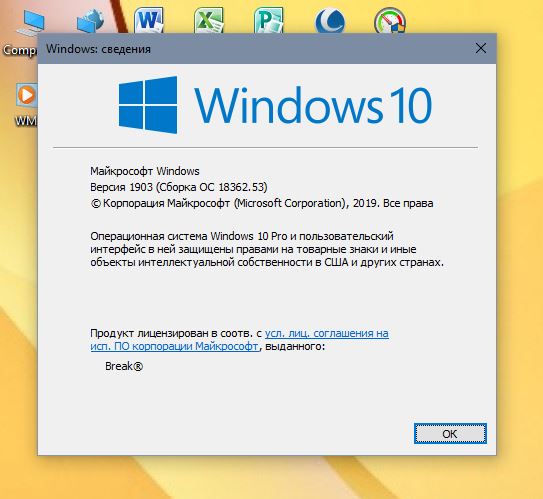
Task: Click the Windows 10 logo image
Action: [x=275, y=105]
